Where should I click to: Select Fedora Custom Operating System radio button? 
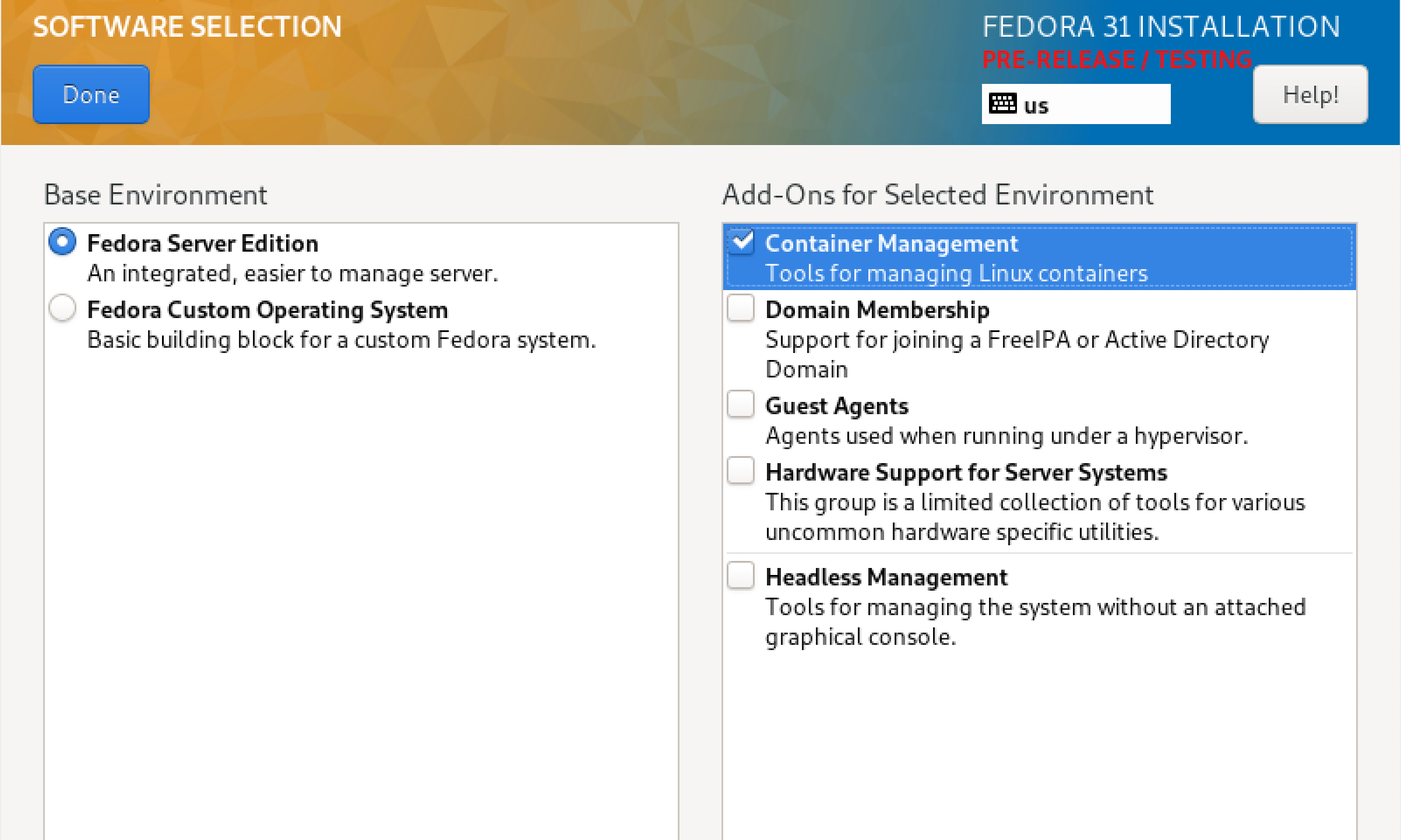click(62, 308)
